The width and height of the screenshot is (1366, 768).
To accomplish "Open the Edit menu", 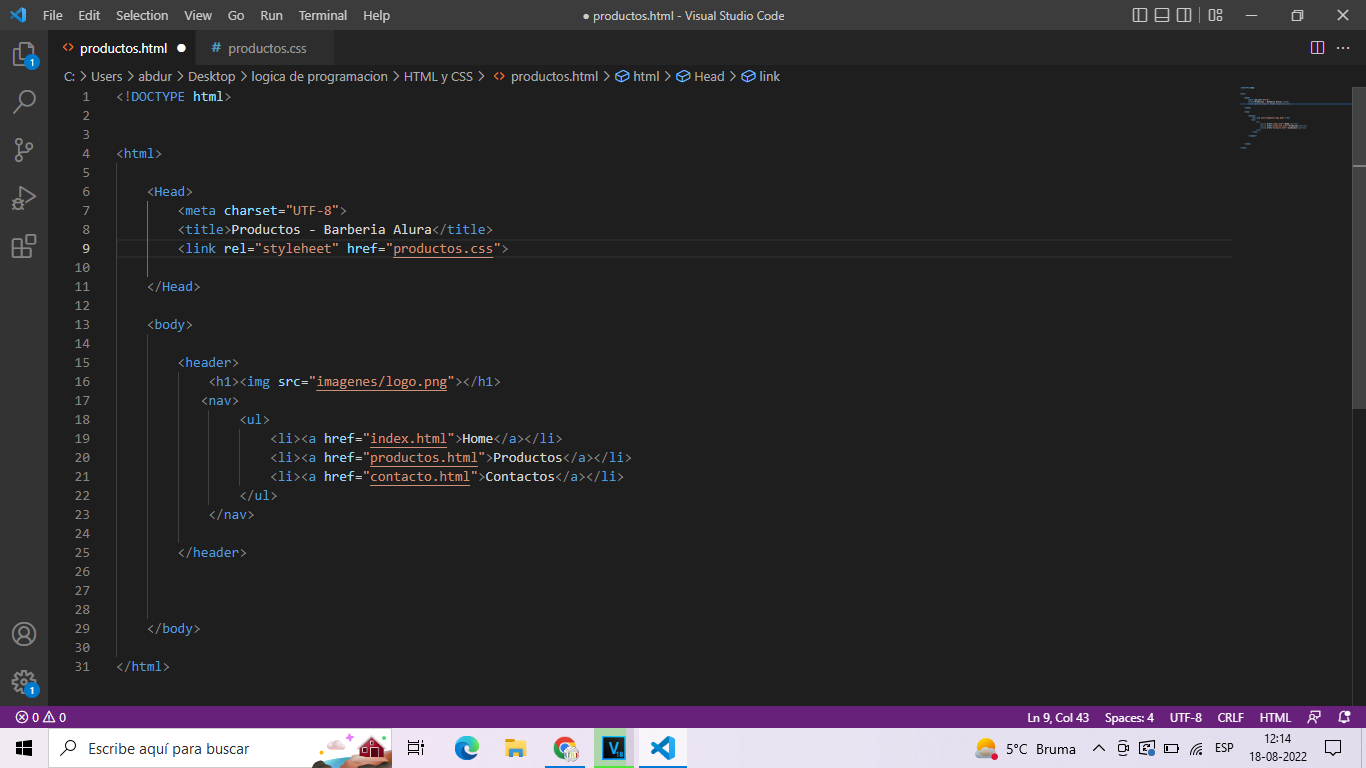I will point(89,15).
